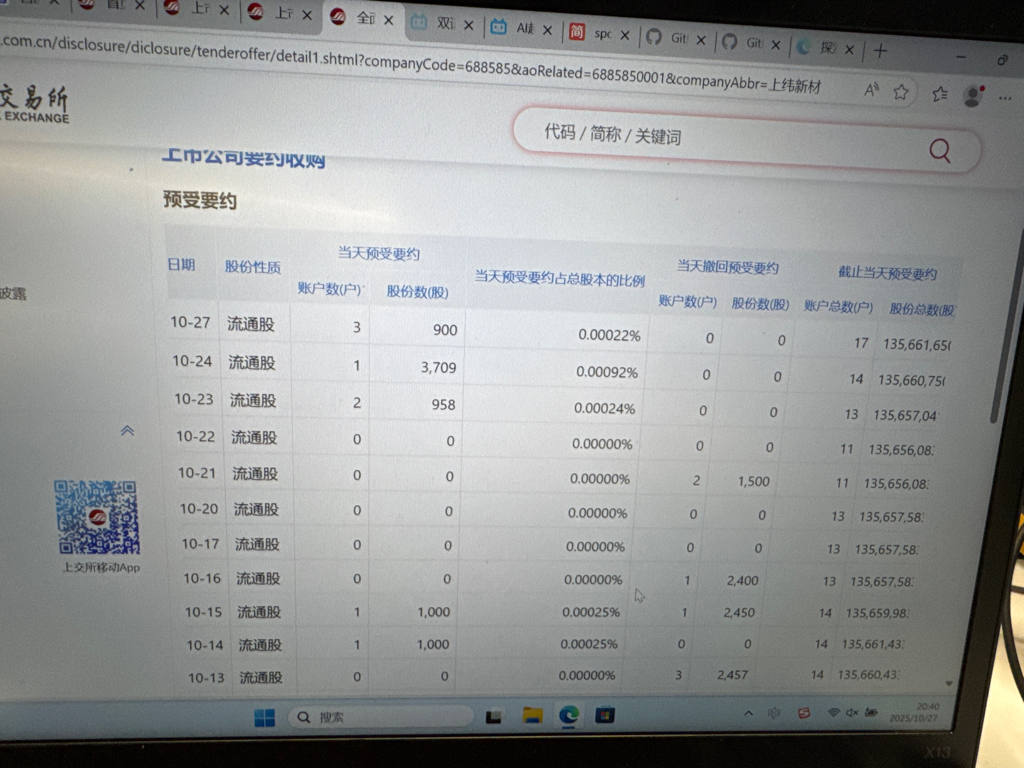Click the 900 shares cell
The height and width of the screenshot is (768, 1024).
[x=445, y=330]
